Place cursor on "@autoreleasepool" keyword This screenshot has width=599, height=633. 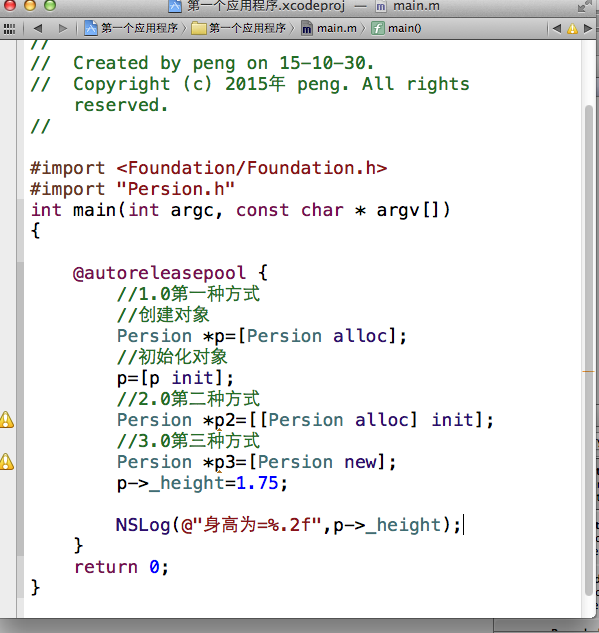(x=159, y=273)
